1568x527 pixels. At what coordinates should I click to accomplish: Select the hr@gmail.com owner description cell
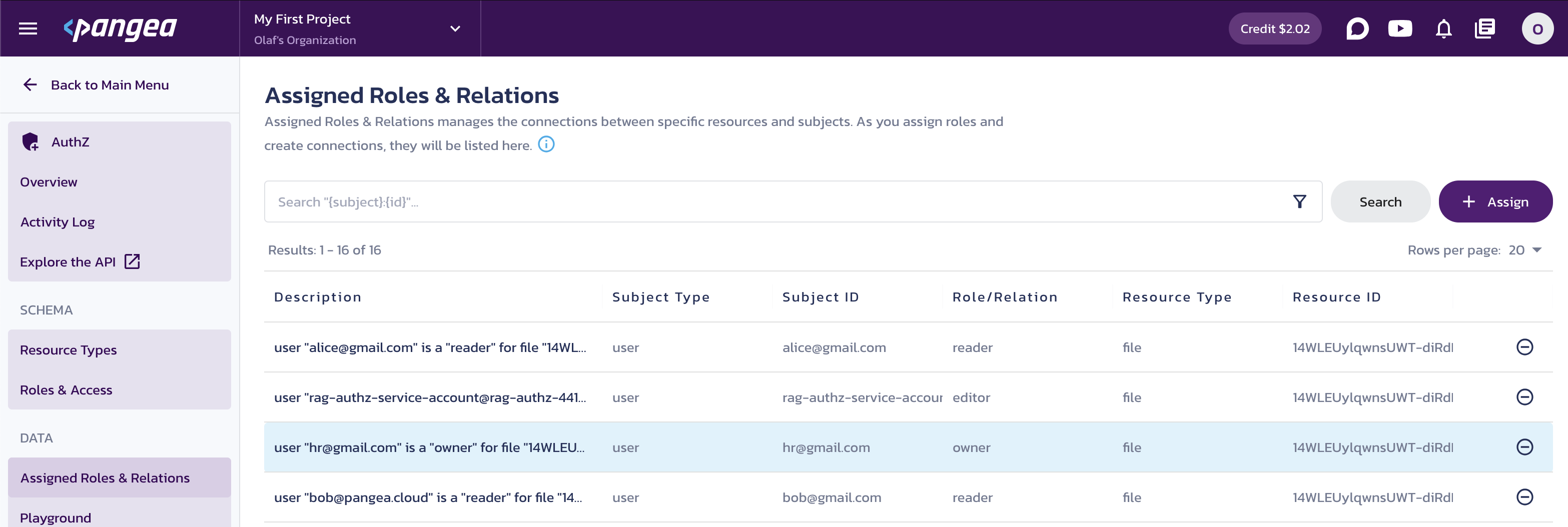(x=429, y=447)
